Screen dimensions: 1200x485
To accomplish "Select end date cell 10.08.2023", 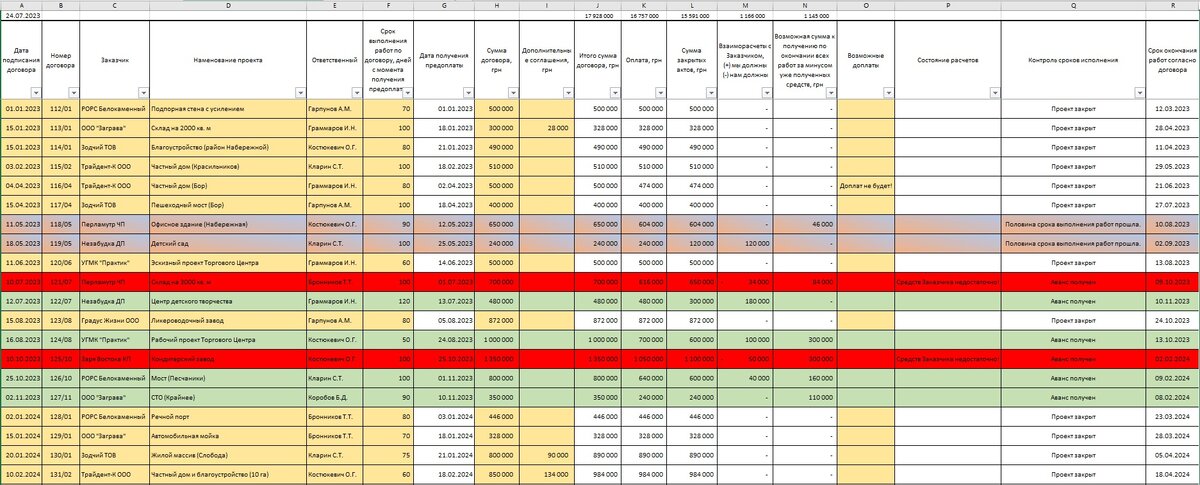I will point(1172,224).
